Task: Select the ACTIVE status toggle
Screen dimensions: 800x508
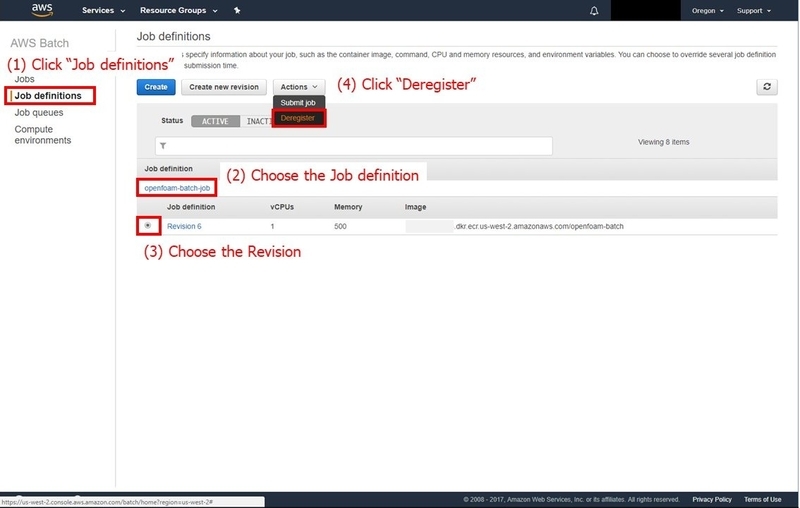Action: coord(215,121)
